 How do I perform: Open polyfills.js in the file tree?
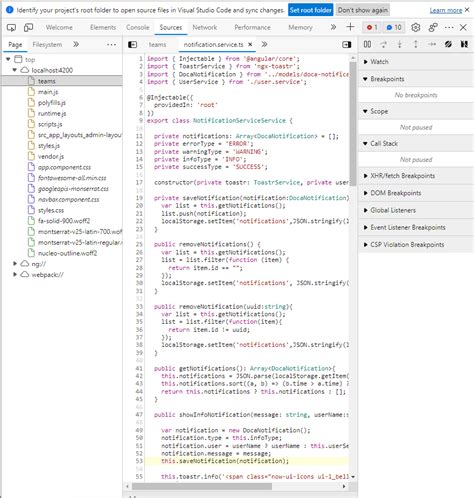pyautogui.click(x=52, y=103)
